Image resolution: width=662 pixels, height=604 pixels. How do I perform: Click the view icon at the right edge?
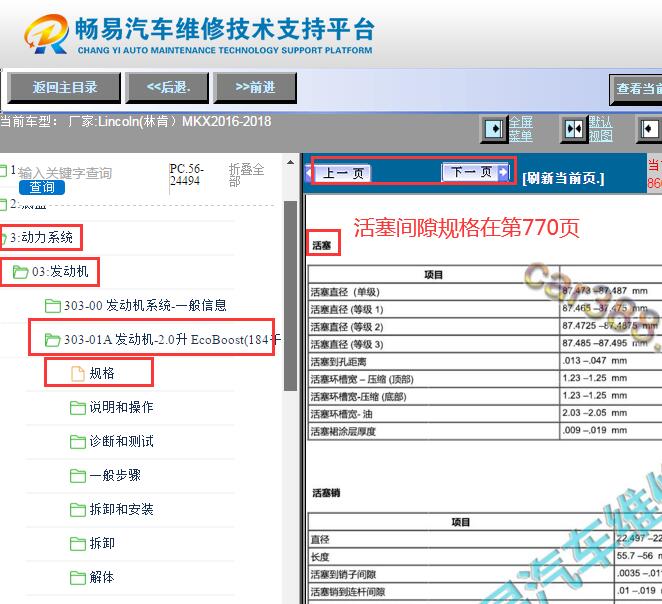pos(649,129)
